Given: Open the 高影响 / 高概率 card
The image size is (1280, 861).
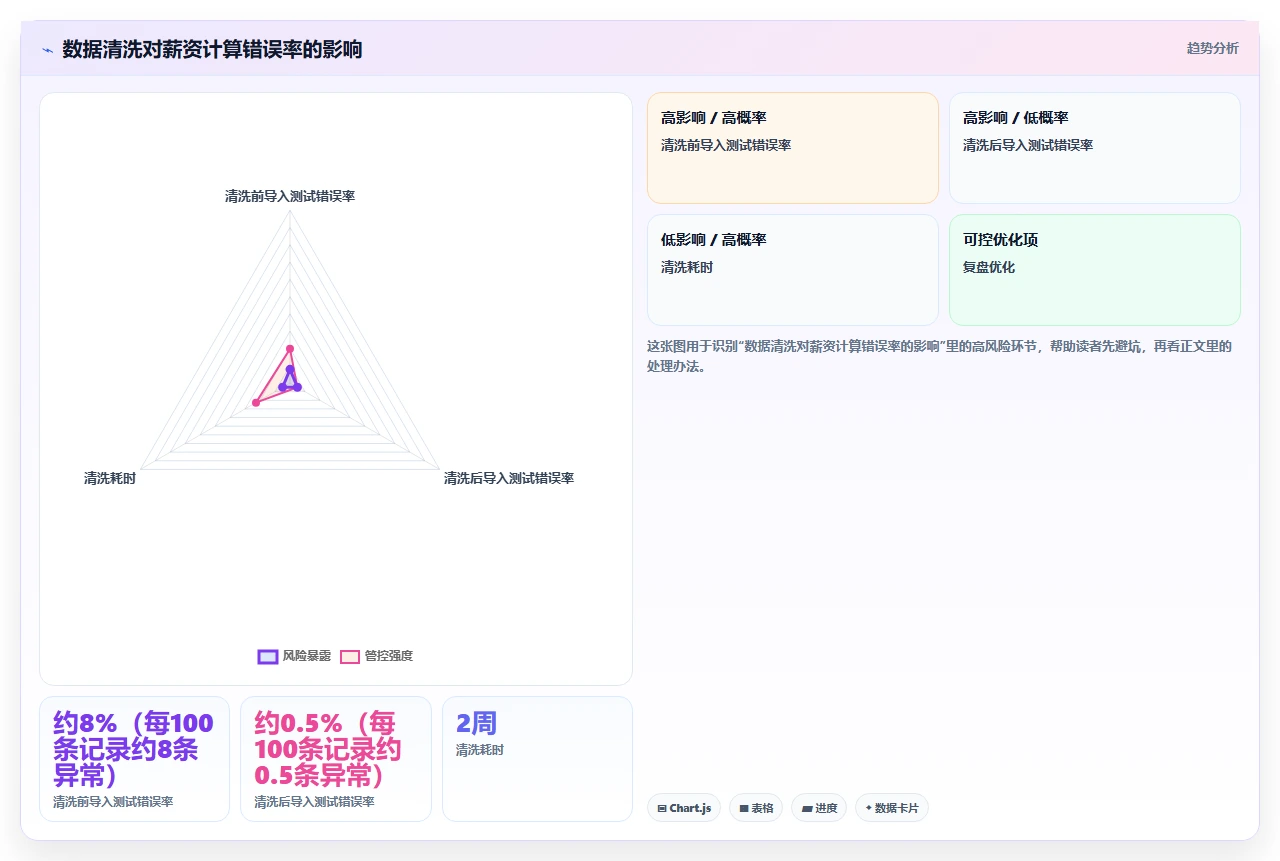Looking at the screenshot, I should (x=793, y=148).
